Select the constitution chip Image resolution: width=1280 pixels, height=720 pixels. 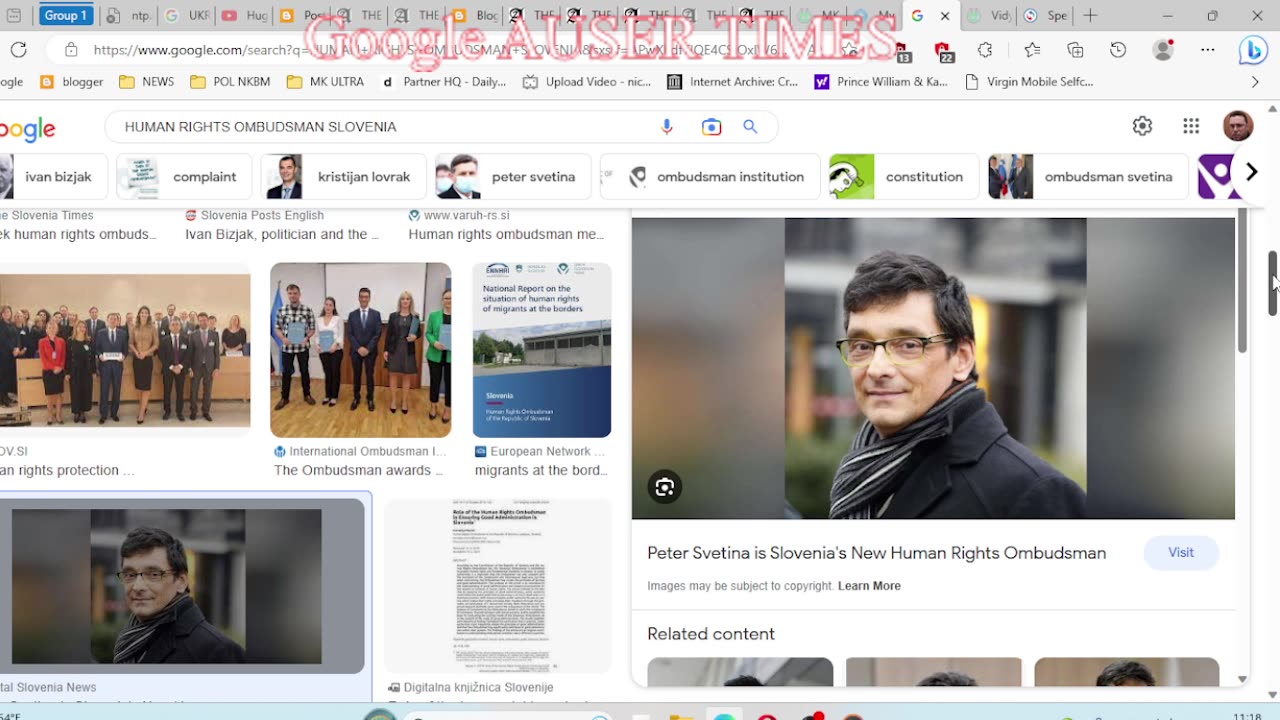click(904, 177)
